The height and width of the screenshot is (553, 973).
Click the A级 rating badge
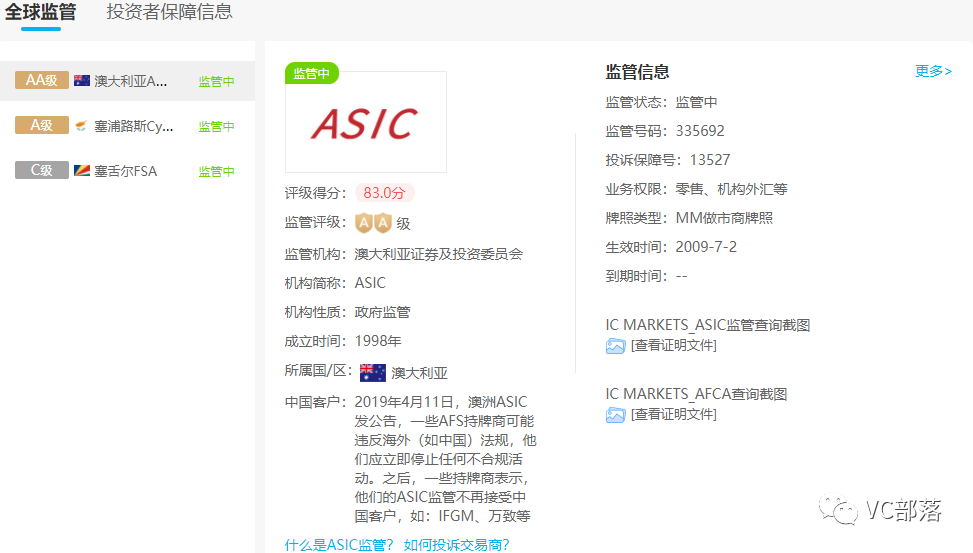tap(42, 125)
